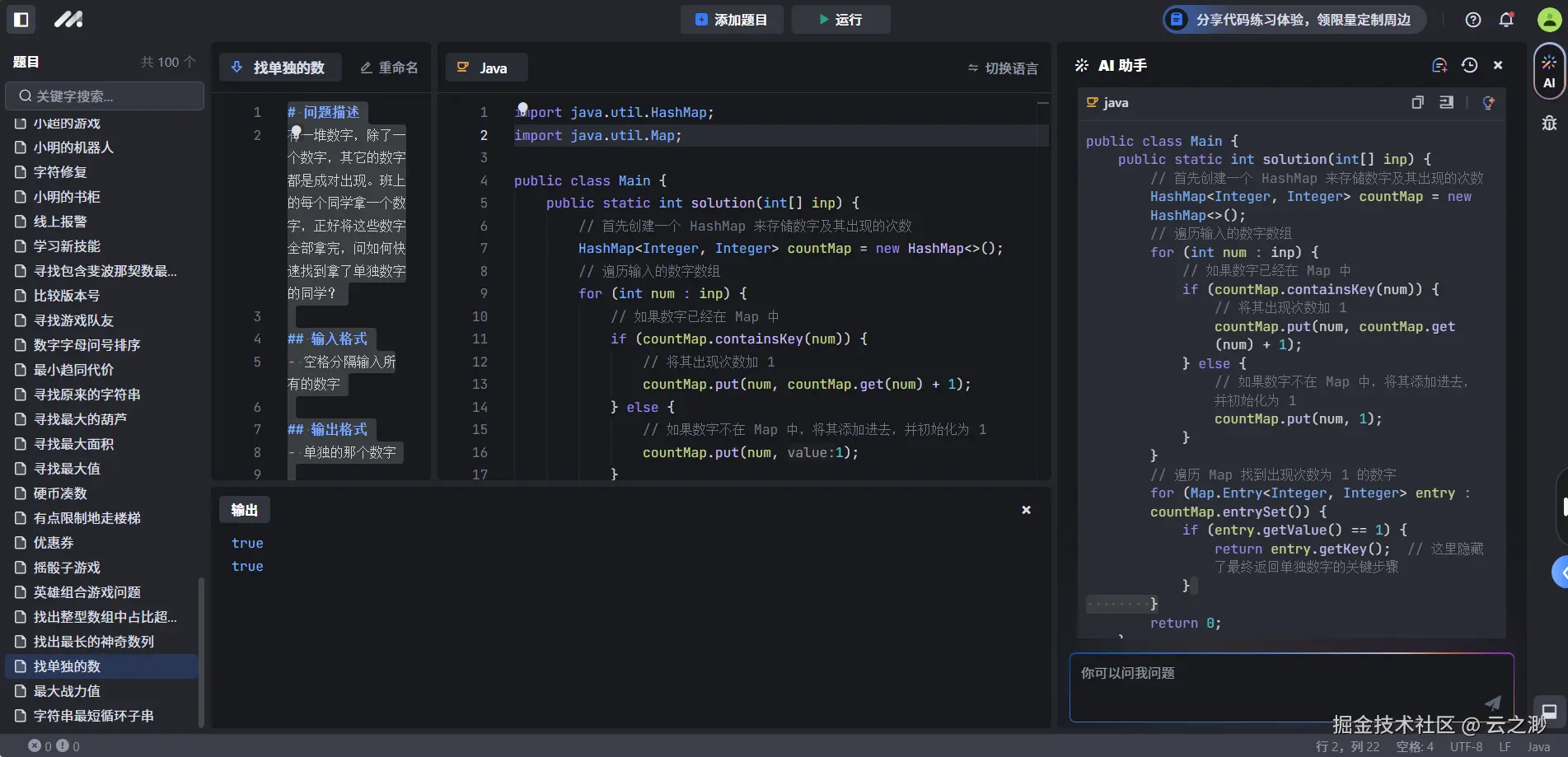
Task: Open the notifications bell
Action: 1506,20
